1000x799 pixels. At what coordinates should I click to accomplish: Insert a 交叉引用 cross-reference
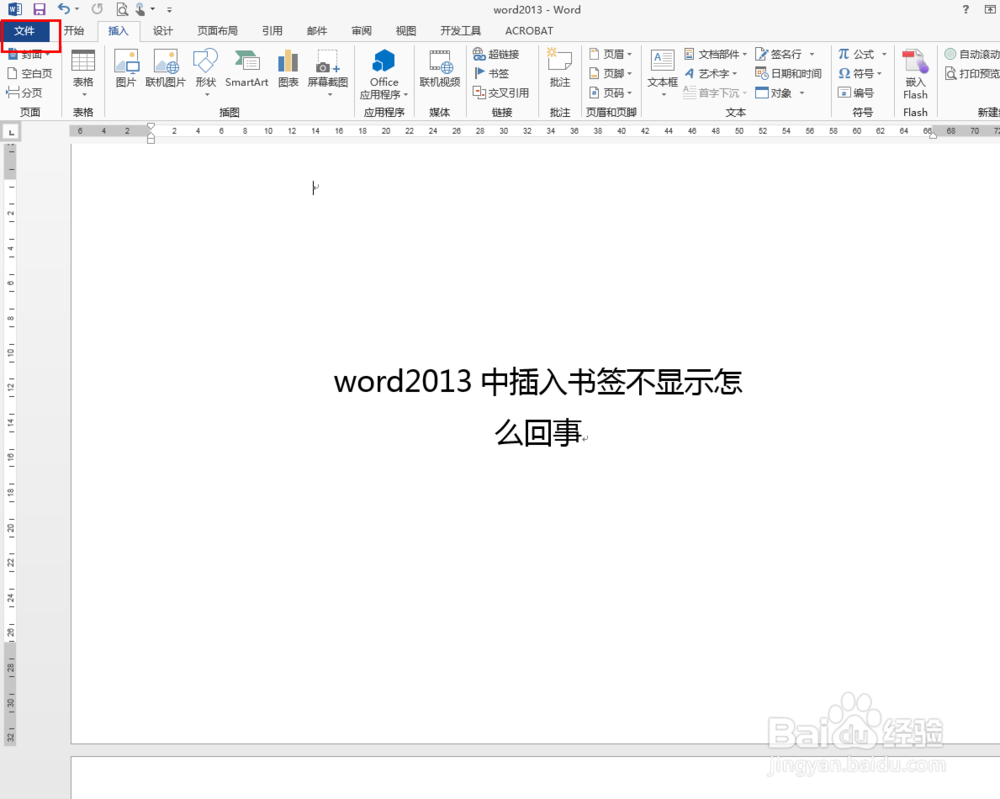pos(501,92)
